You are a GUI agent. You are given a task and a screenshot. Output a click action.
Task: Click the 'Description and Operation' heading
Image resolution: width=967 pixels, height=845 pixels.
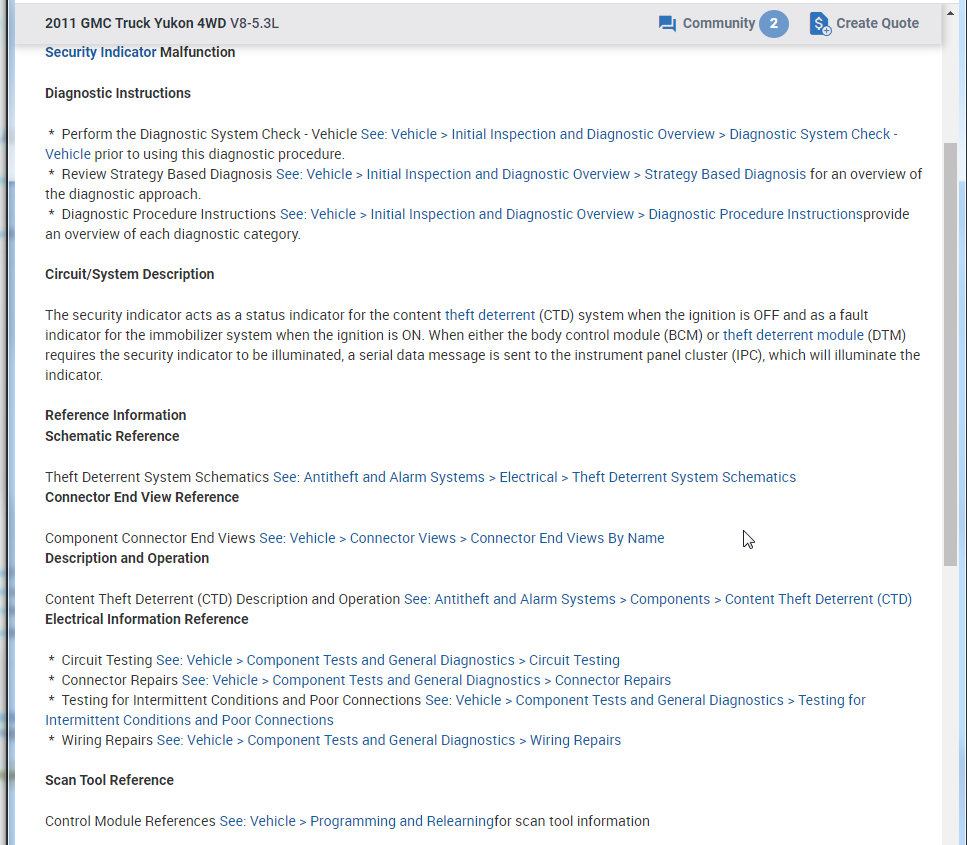(x=126, y=558)
